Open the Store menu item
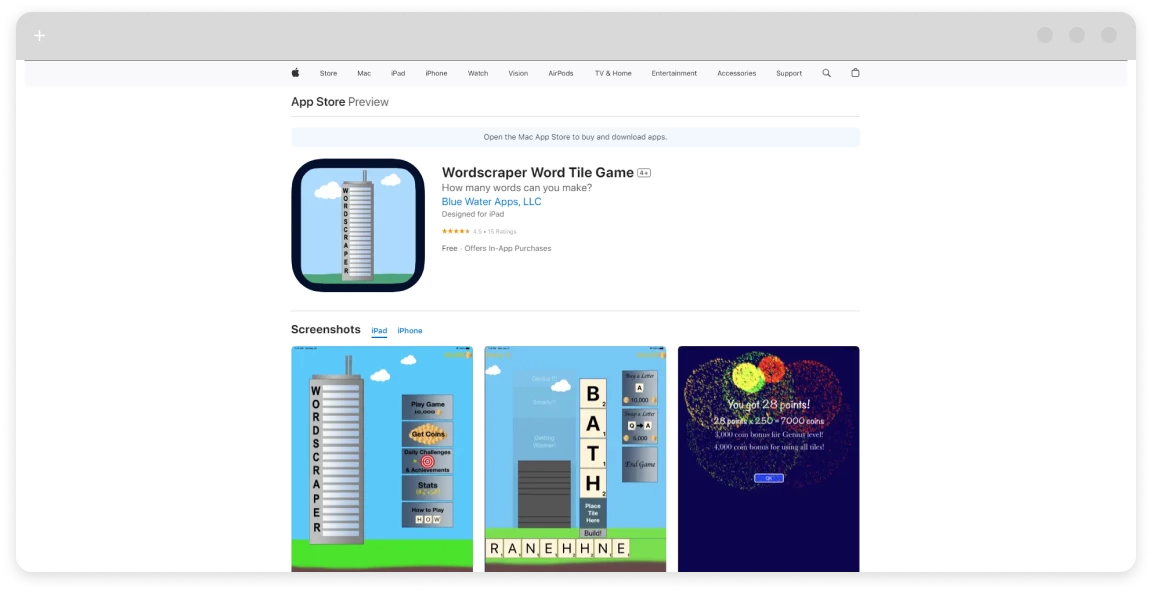This screenshot has height=592, width=1152. point(328,73)
